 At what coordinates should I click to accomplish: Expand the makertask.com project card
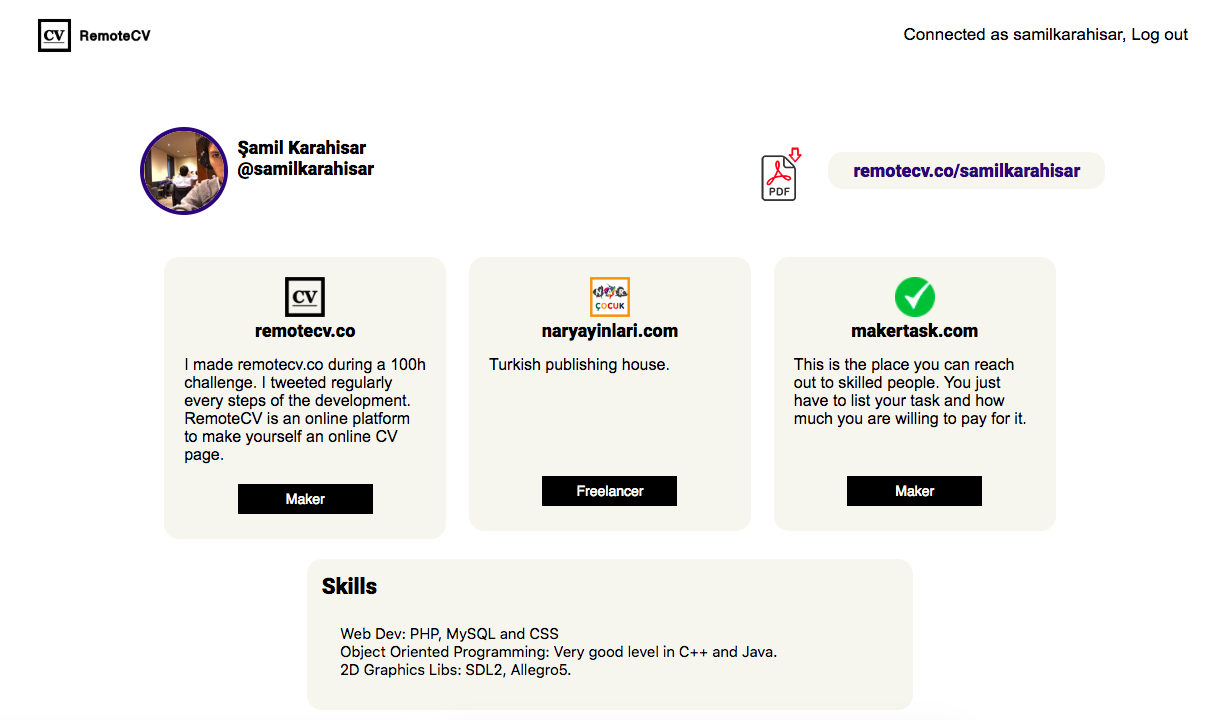coord(913,394)
